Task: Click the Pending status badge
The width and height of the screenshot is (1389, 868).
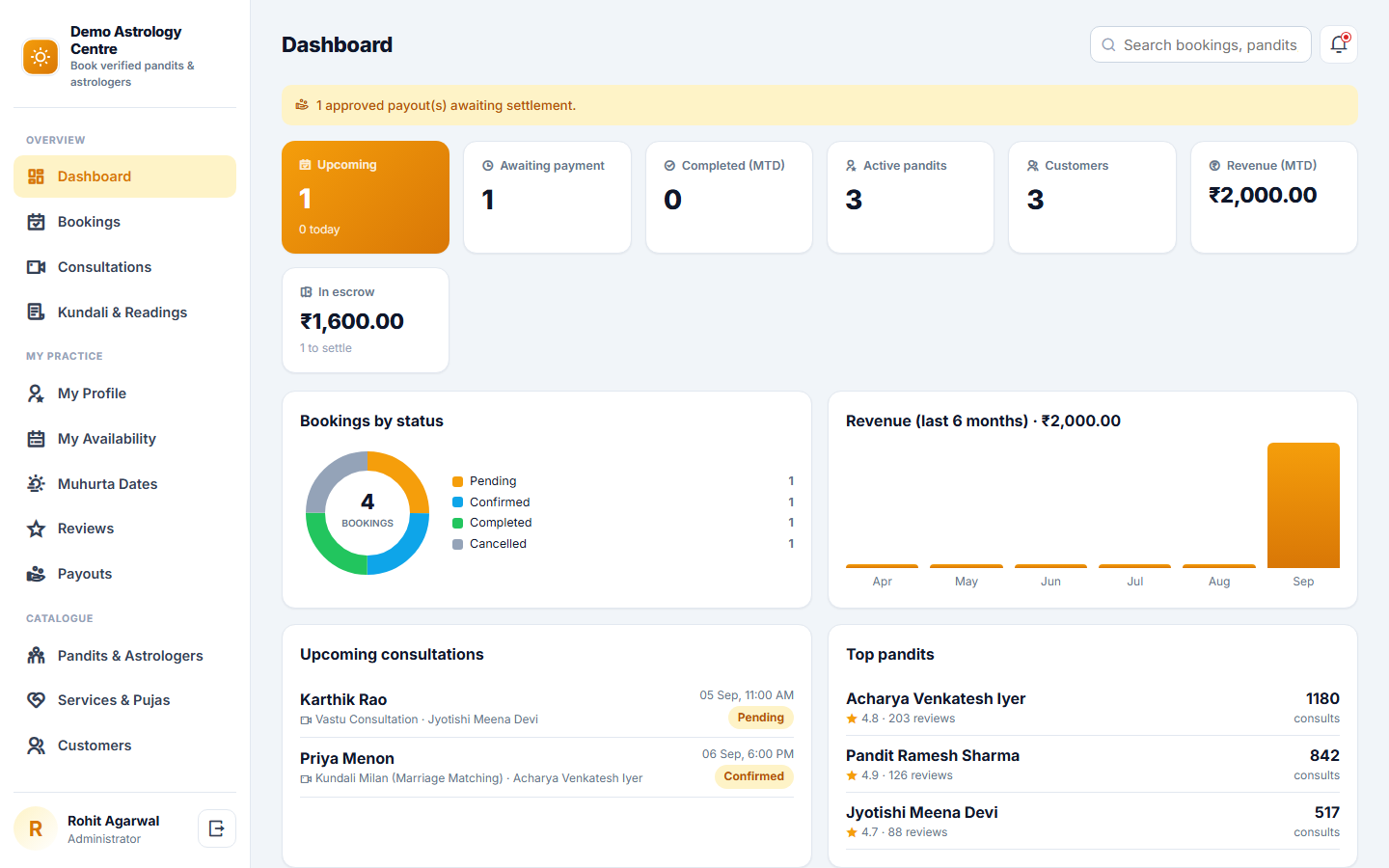Action: [761, 718]
